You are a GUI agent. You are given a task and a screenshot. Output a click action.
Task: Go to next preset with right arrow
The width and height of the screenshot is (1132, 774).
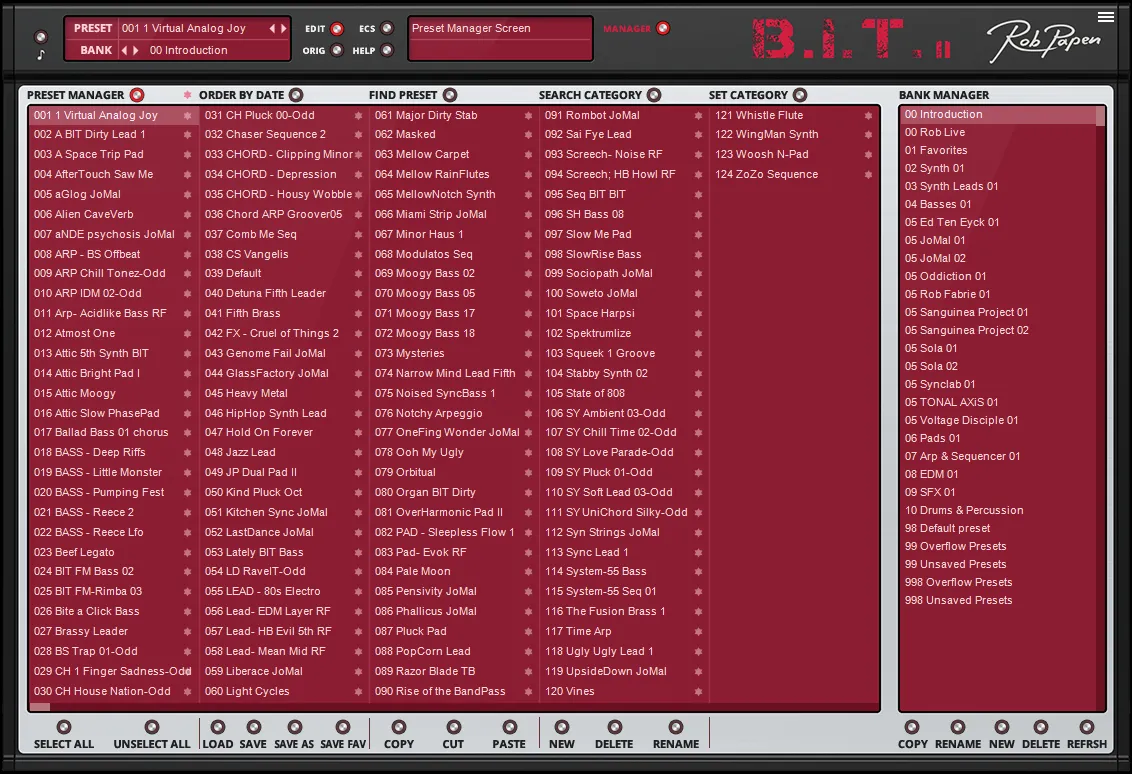pos(283,28)
